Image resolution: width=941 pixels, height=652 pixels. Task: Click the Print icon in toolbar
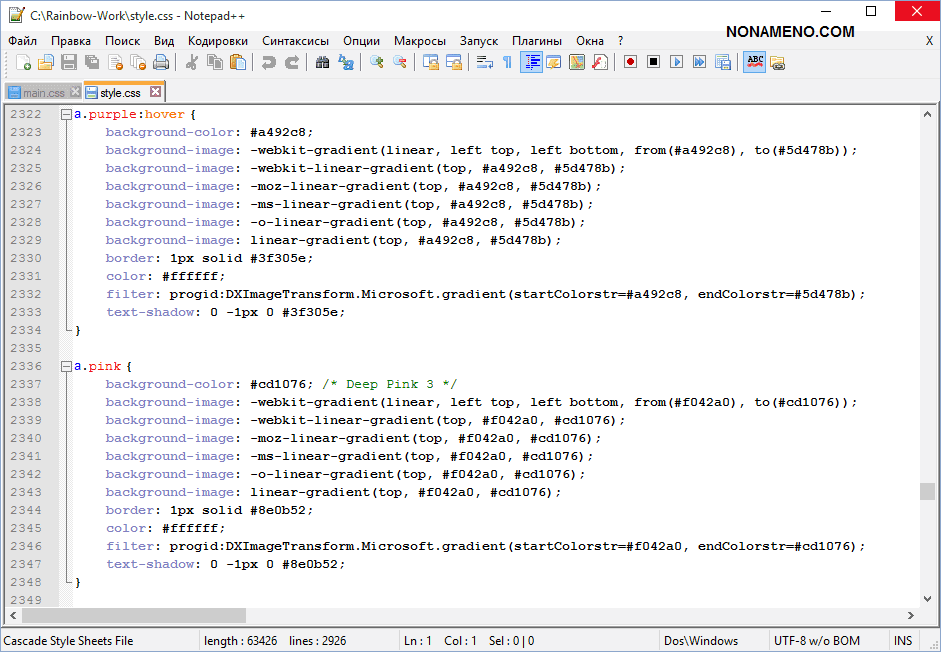click(161, 62)
